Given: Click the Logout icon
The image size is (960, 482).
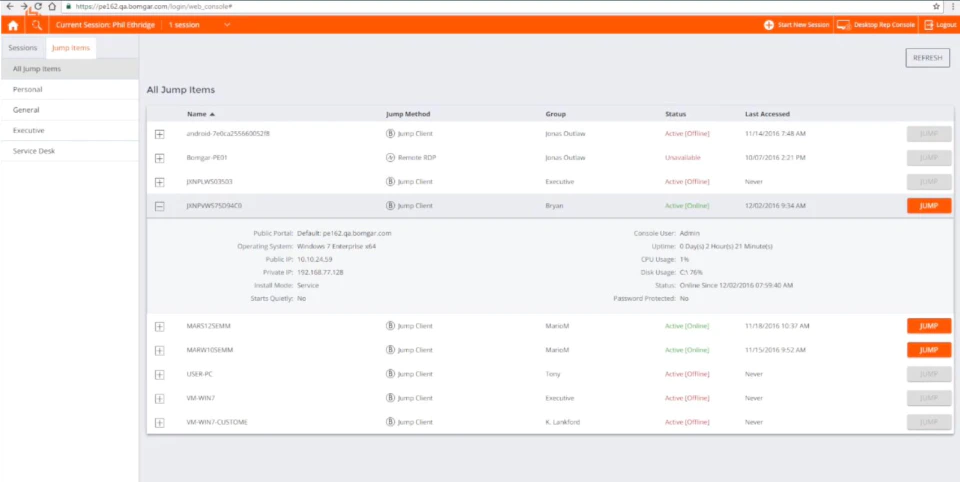Looking at the screenshot, I should (x=929, y=25).
